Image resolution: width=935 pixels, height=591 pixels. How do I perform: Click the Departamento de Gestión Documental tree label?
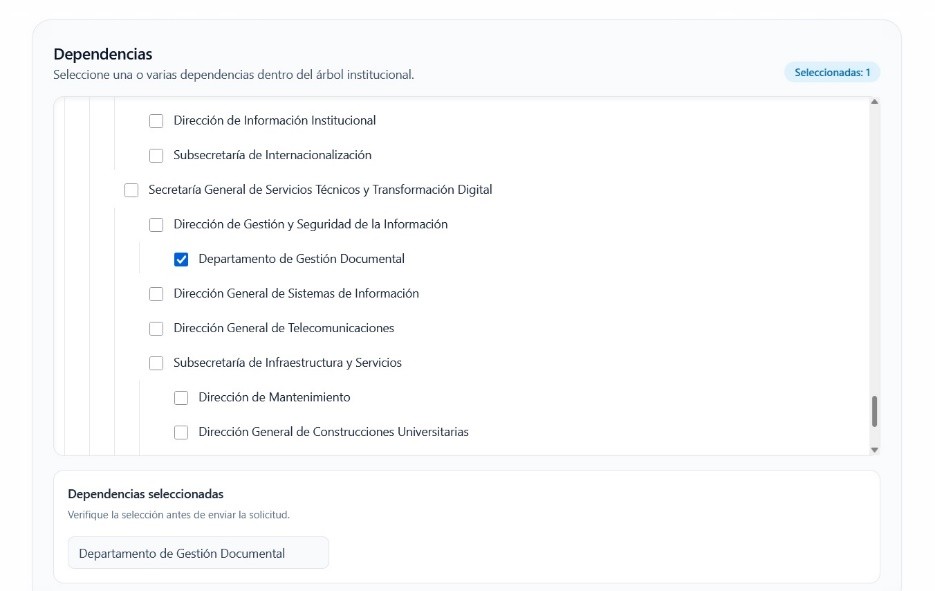point(301,259)
